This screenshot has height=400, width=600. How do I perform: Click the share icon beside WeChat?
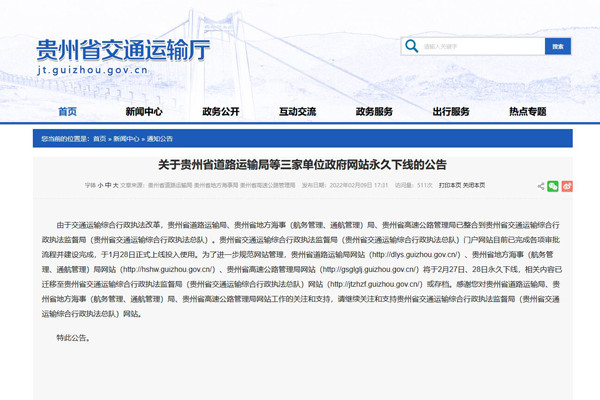(541, 186)
